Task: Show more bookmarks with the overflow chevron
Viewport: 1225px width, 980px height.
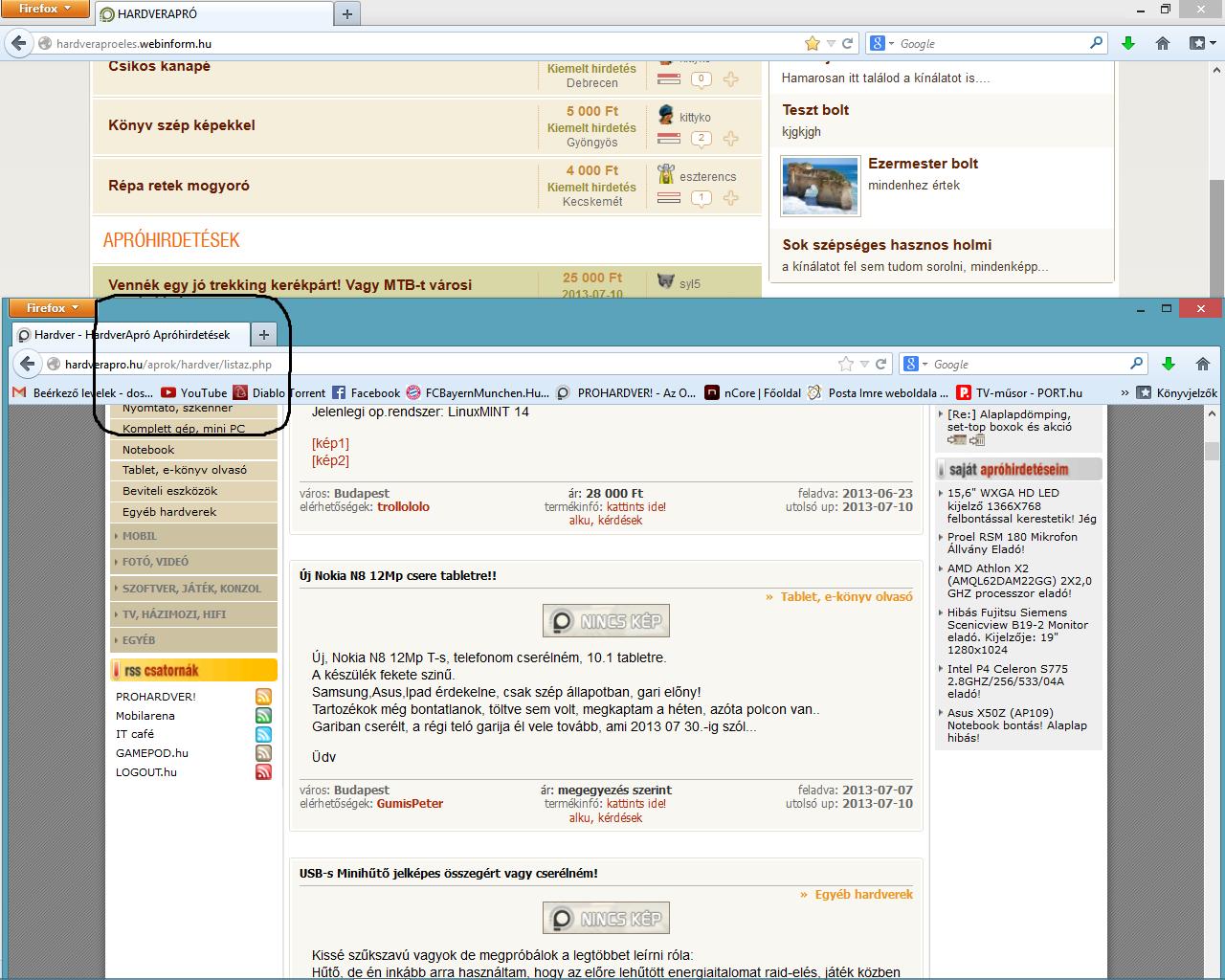Action: pyautogui.click(x=1124, y=392)
